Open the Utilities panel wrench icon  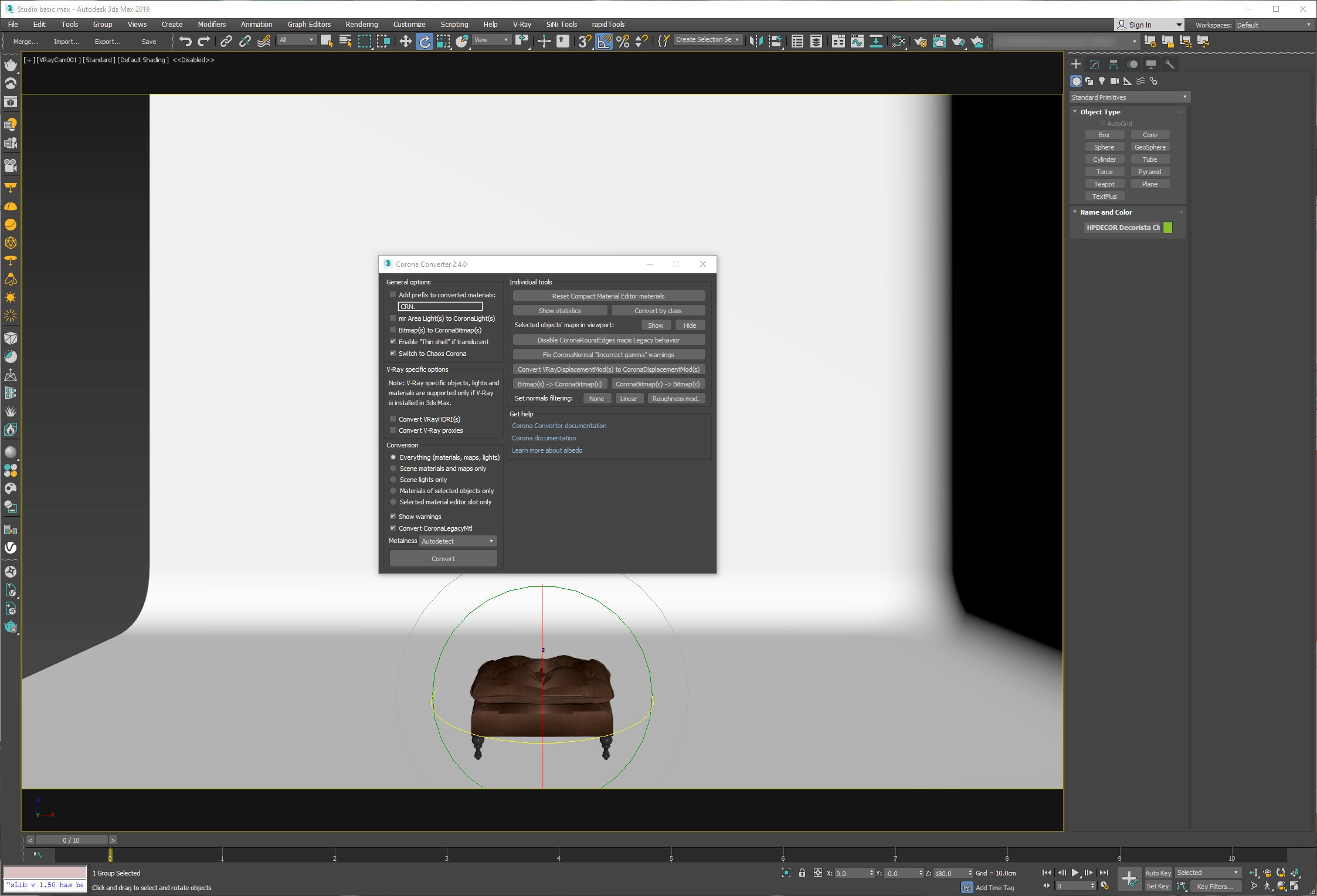point(1169,65)
